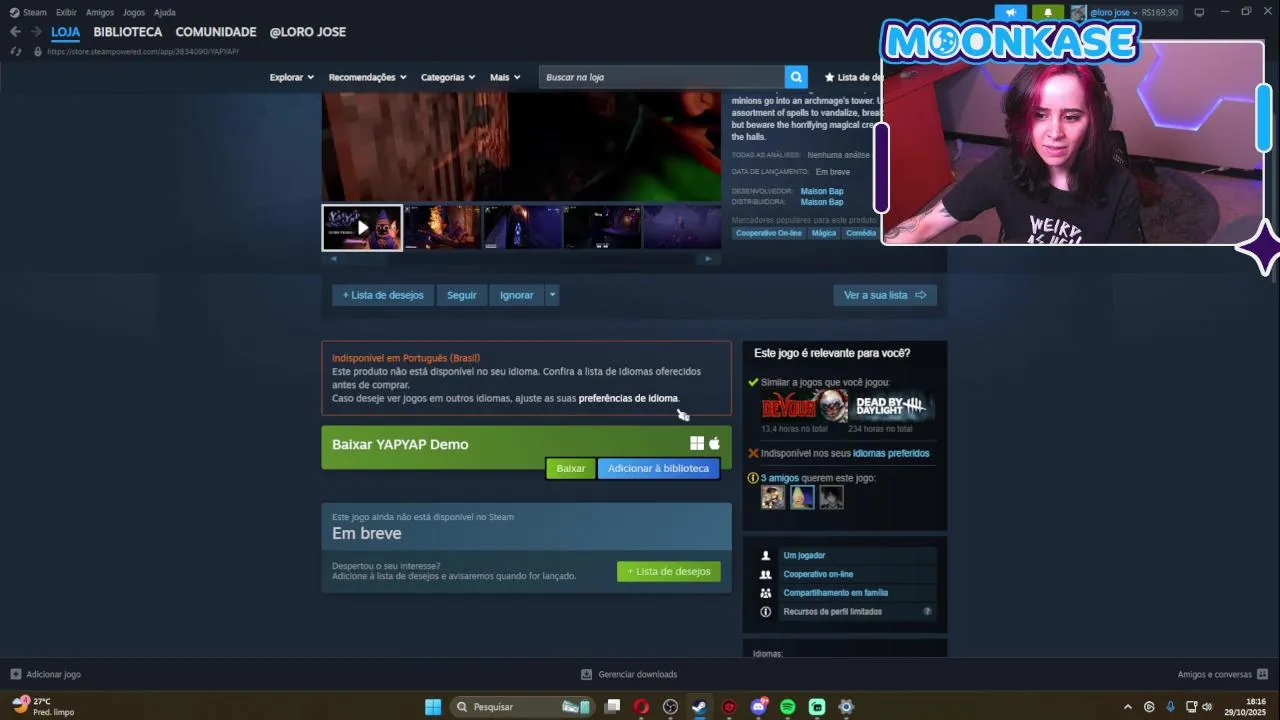The image size is (1280, 720).
Task: Add to wishlist with the blue Lista de desejos button
Action: point(383,295)
